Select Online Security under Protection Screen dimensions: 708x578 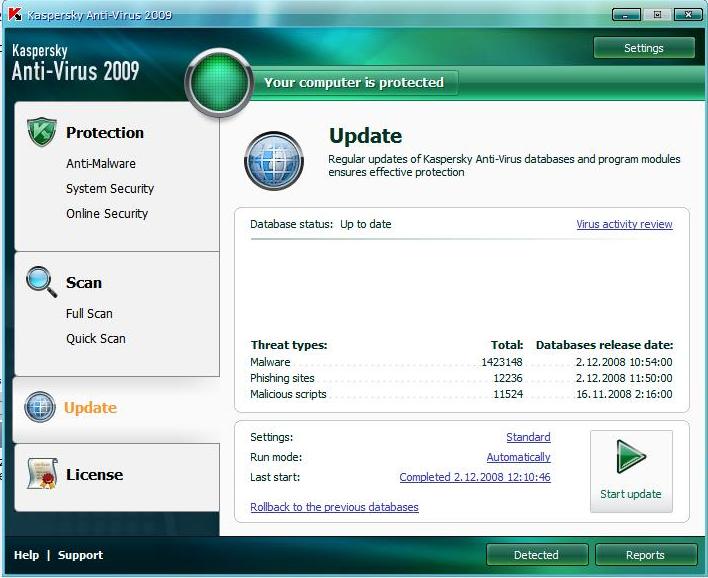click(x=107, y=214)
